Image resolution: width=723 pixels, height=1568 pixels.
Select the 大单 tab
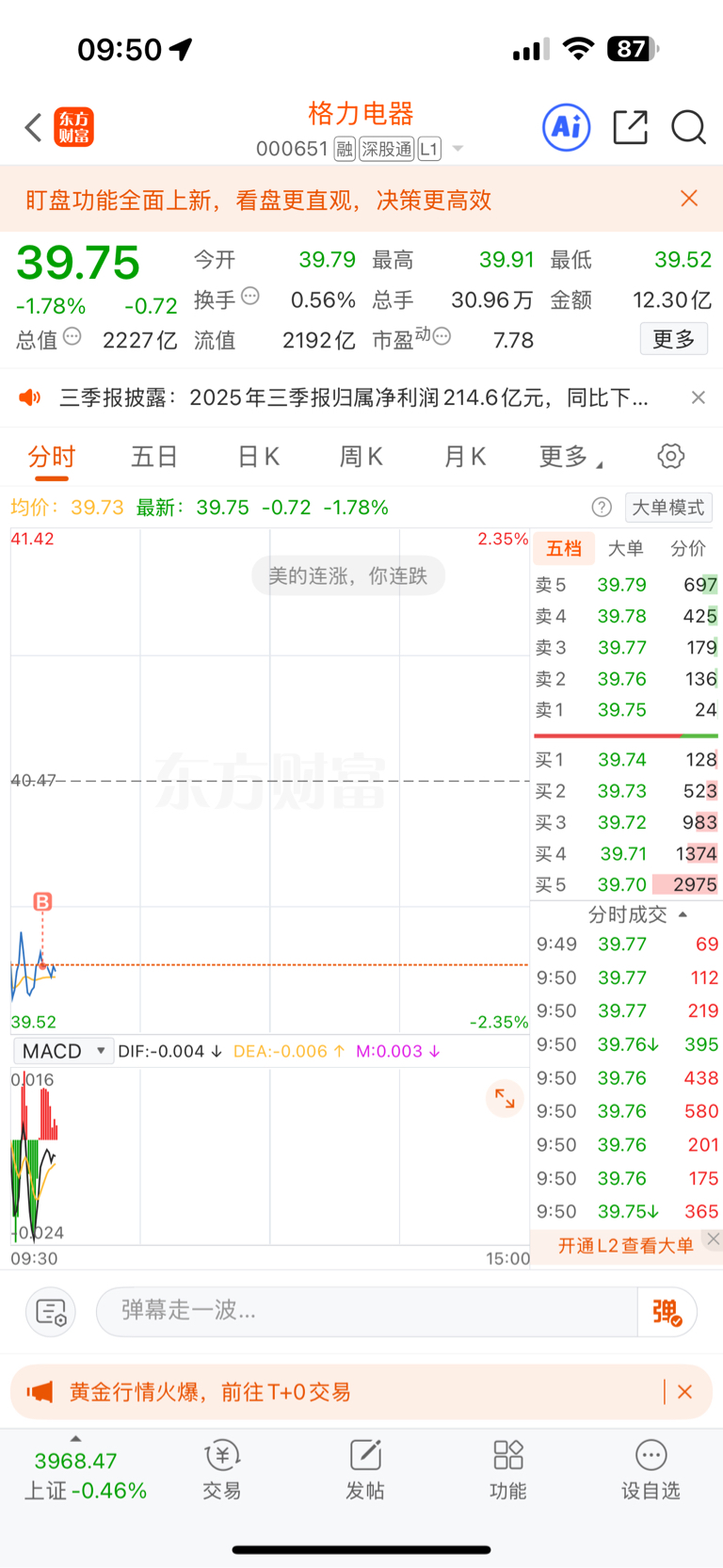(626, 549)
